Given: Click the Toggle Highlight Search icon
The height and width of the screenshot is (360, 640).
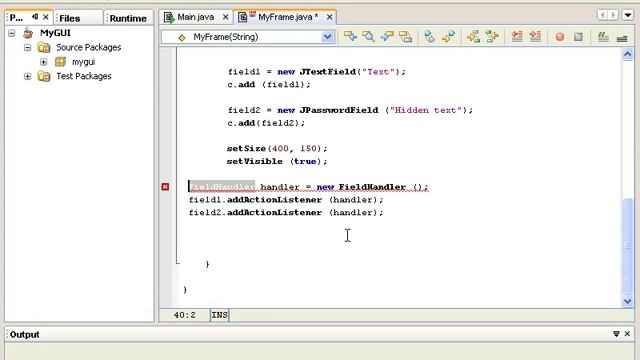Looking at the screenshot, I should point(405,37).
